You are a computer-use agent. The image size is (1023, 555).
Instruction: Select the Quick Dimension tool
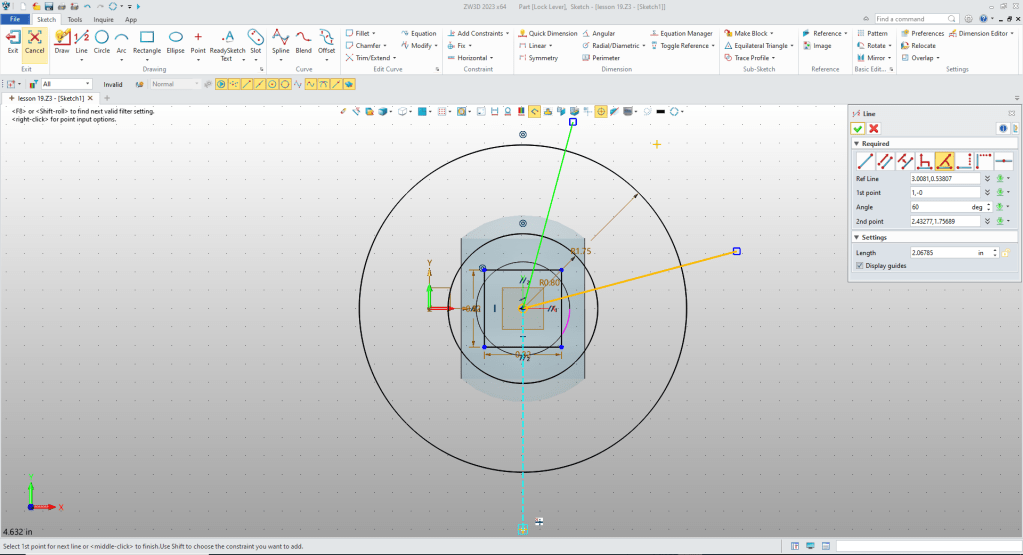click(552, 33)
